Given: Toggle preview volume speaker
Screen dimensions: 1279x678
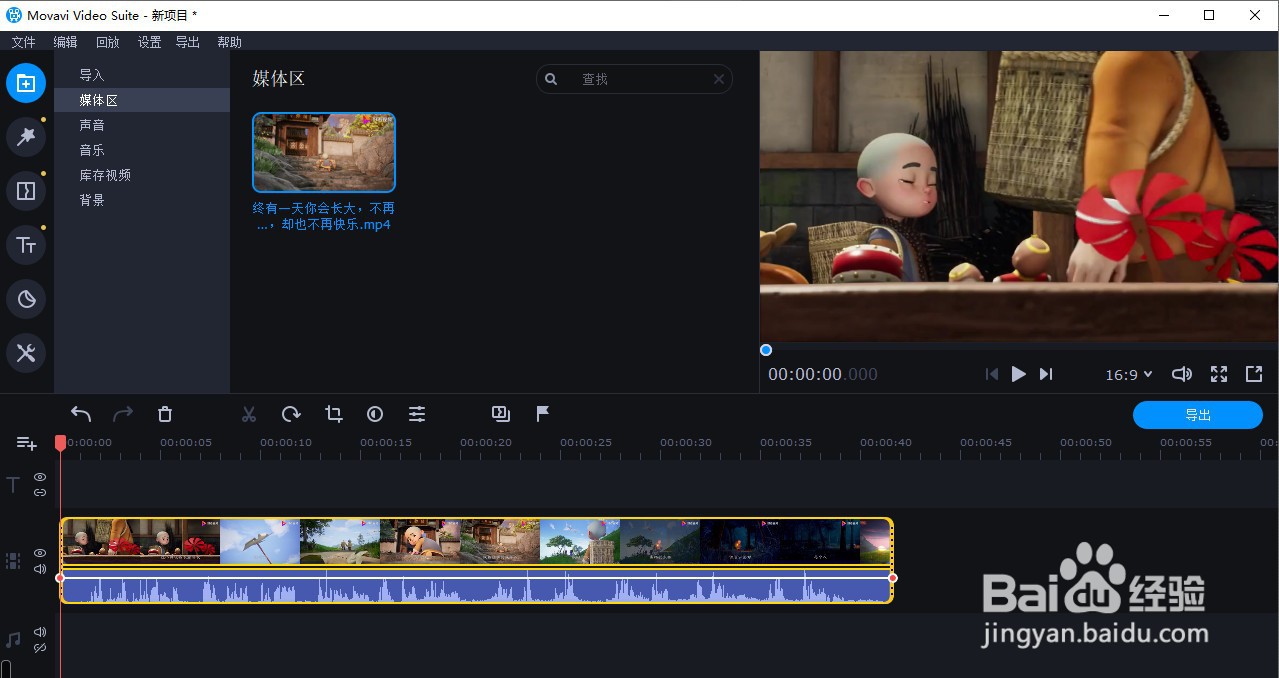Looking at the screenshot, I should tap(1182, 374).
